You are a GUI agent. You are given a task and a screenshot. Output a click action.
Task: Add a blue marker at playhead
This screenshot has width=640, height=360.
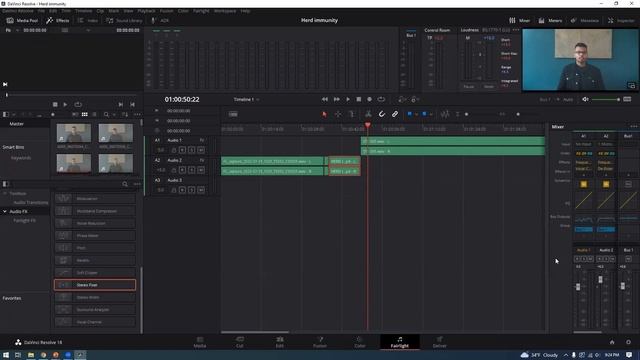(x=424, y=114)
